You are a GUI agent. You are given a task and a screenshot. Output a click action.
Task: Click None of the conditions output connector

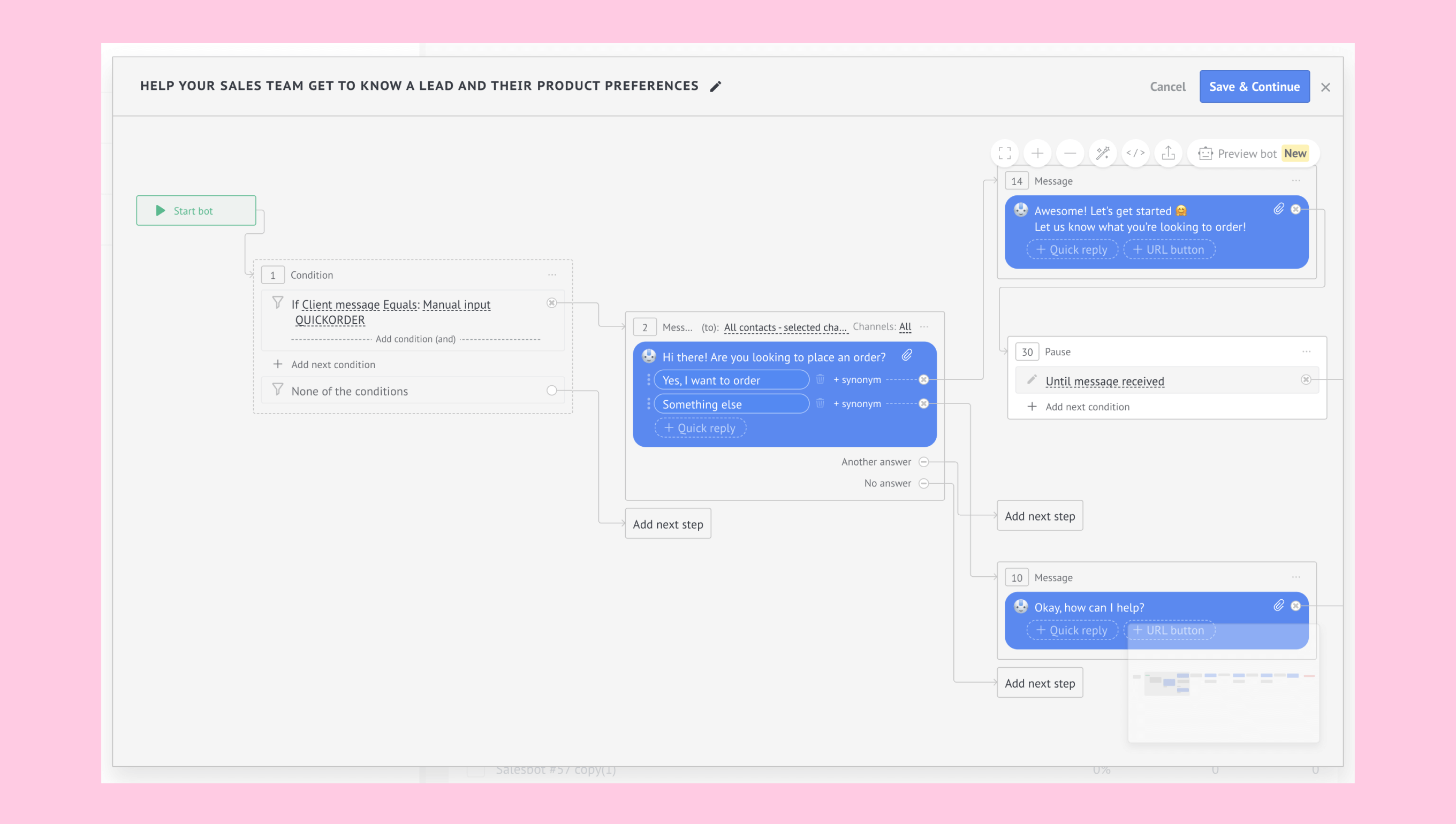tap(552, 391)
